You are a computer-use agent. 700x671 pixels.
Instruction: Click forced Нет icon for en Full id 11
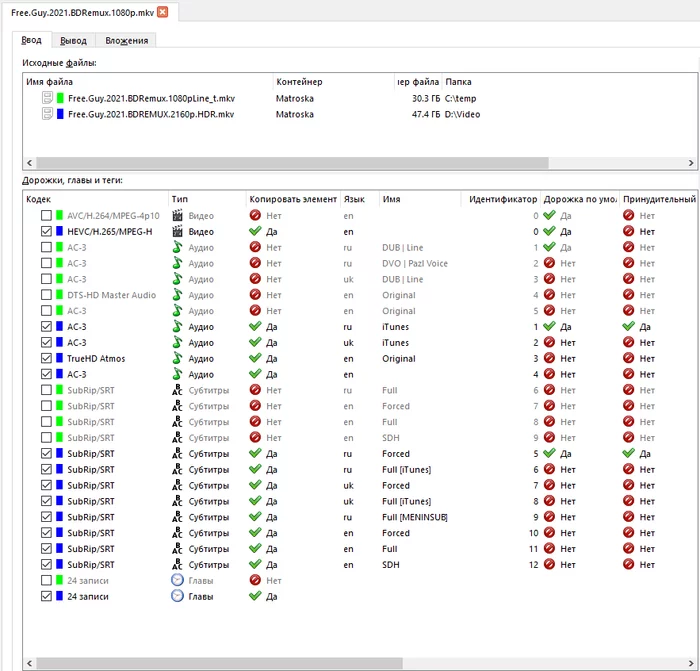point(629,549)
